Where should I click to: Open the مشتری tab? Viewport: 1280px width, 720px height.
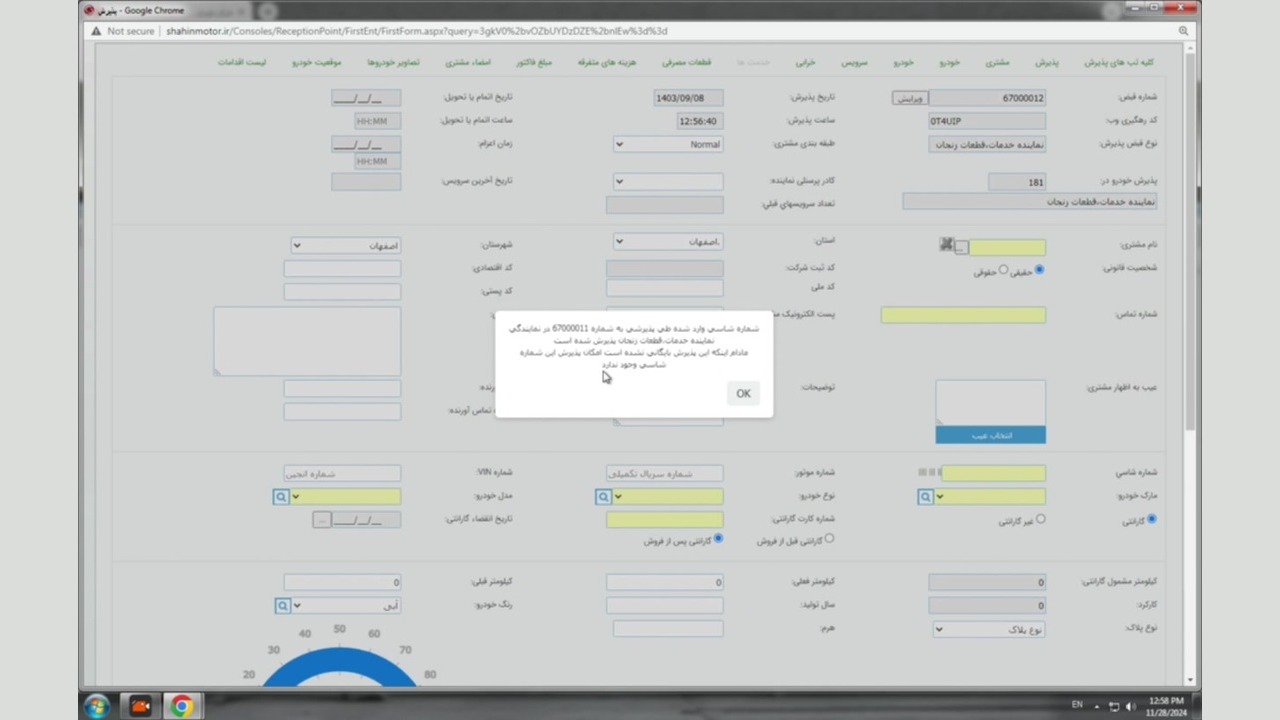[x=997, y=62]
